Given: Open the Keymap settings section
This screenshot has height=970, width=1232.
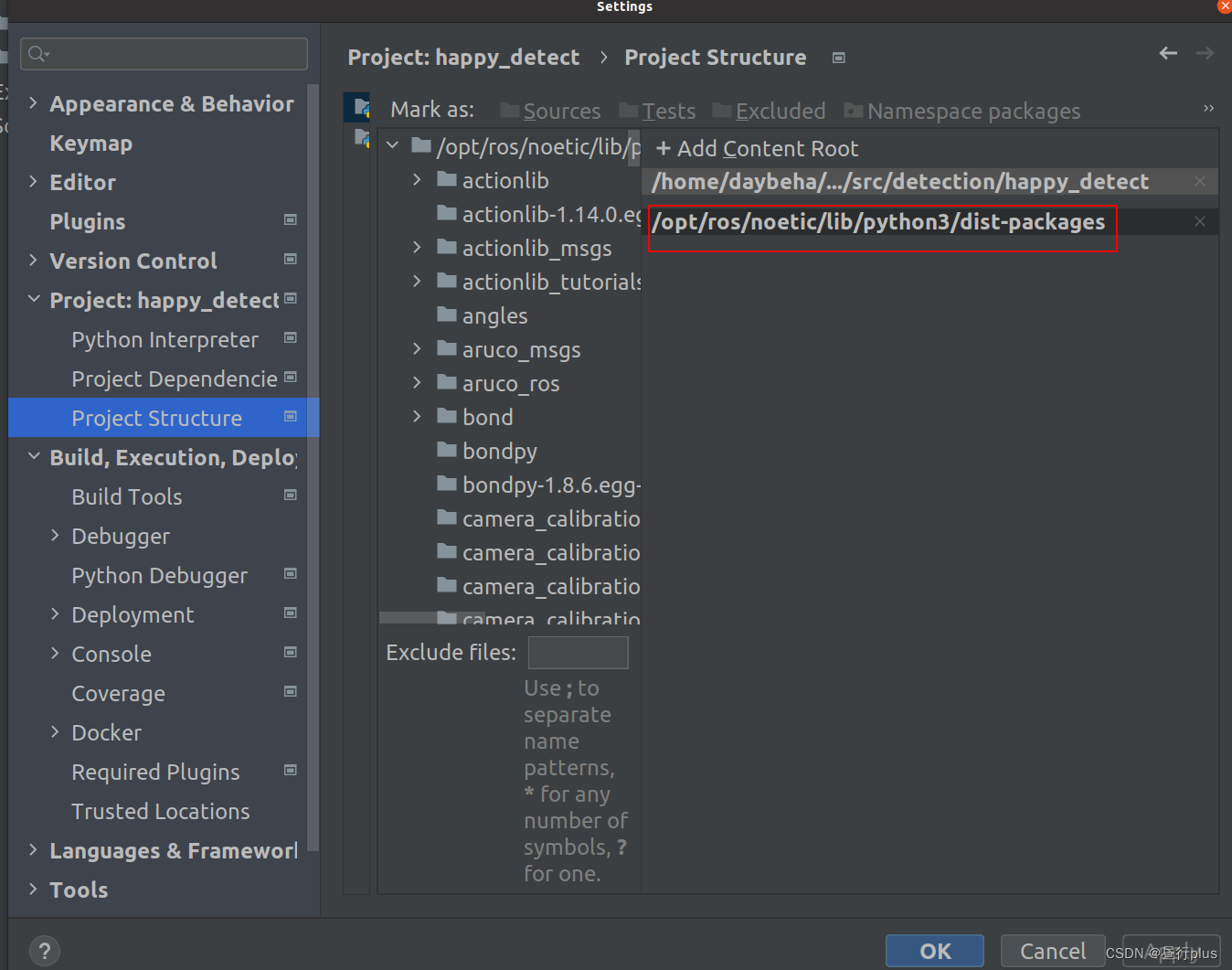Looking at the screenshot, I should coord(90,143).
